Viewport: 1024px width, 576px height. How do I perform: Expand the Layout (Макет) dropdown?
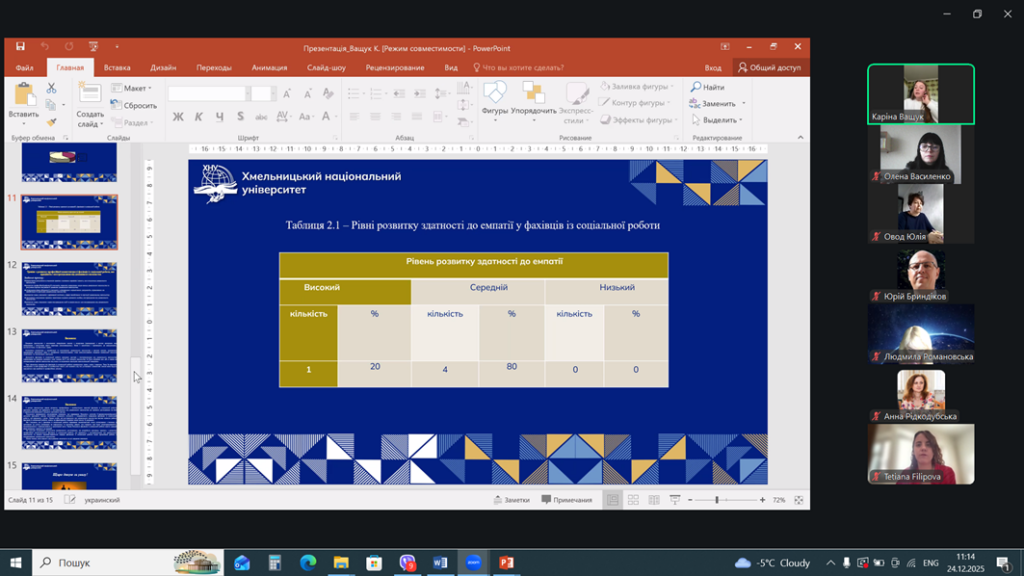[x=134, y=88]
